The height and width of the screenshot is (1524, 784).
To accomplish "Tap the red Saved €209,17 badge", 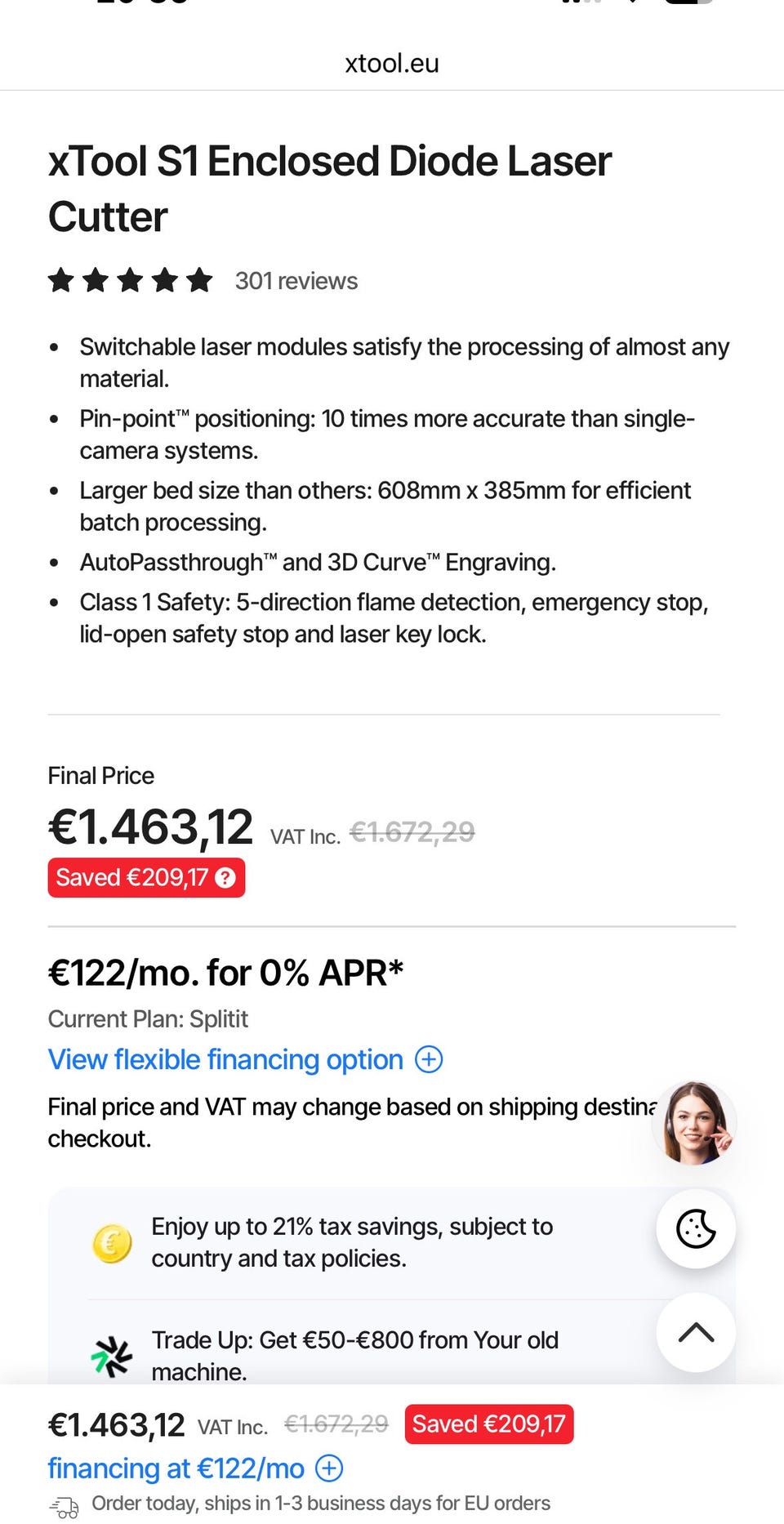I will pos(132,878).
